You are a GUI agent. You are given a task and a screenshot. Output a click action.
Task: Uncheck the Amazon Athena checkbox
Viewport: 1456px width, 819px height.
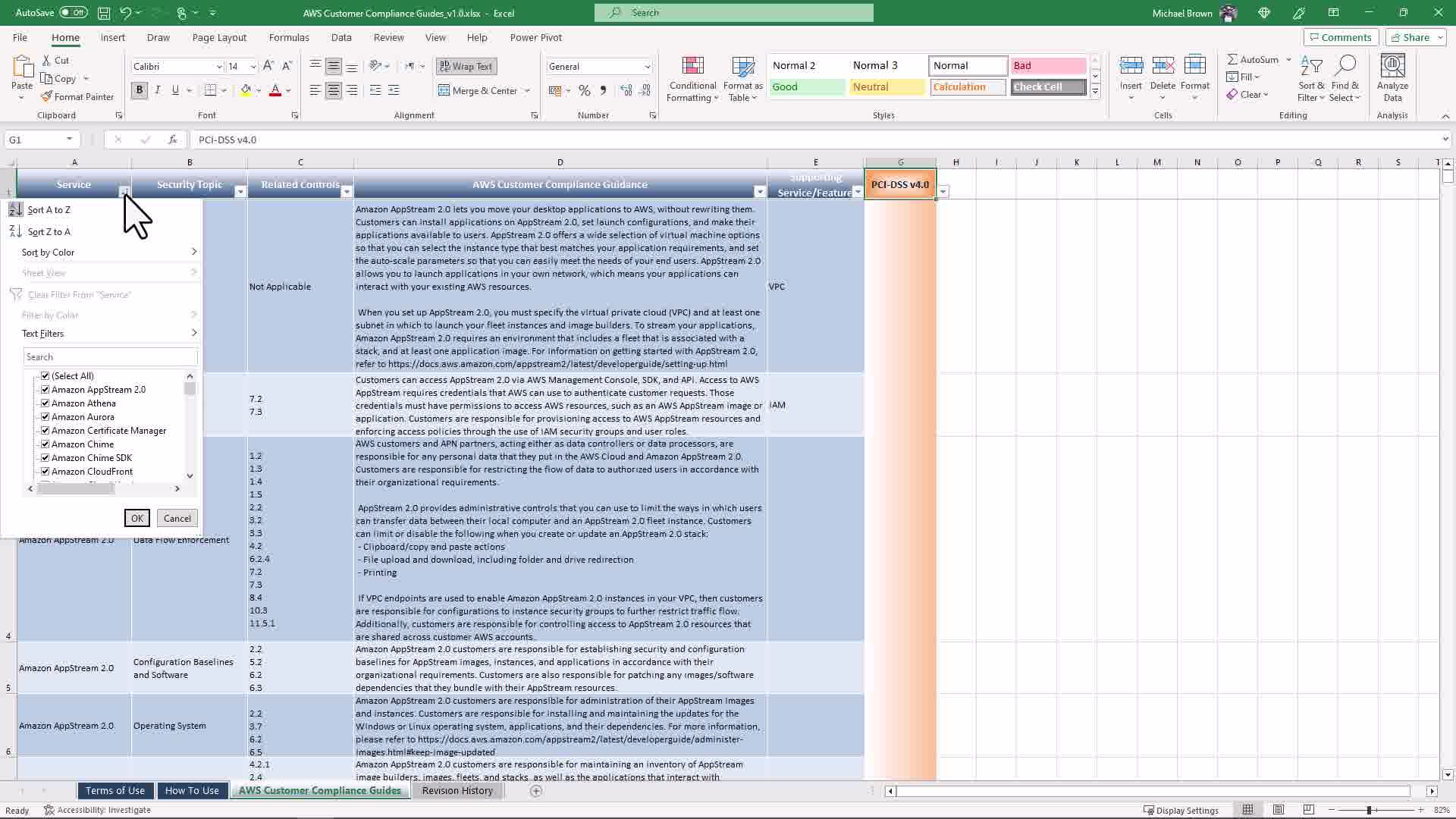coord(45,403)
